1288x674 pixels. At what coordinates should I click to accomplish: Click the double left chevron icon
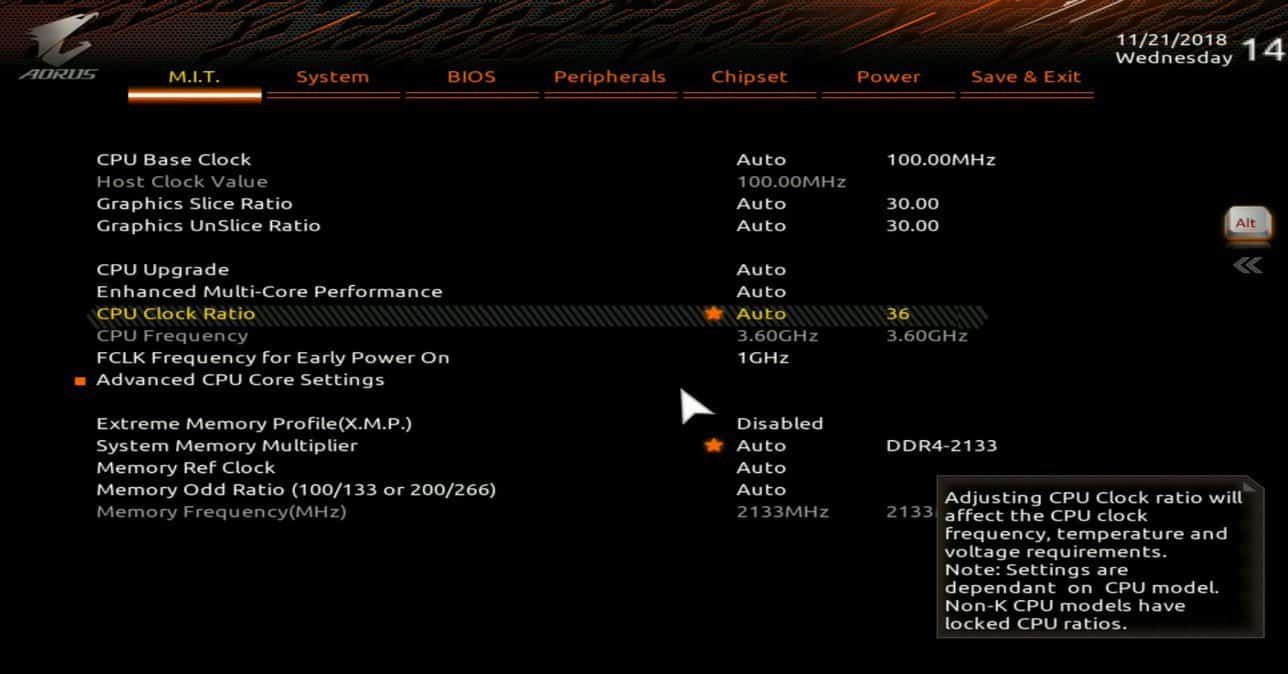click(x=1247, y=265)
